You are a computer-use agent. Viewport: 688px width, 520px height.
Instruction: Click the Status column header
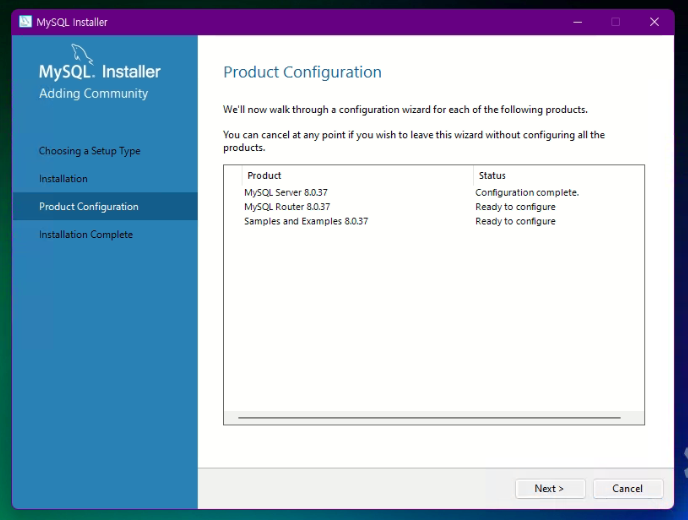coord(559,176)
